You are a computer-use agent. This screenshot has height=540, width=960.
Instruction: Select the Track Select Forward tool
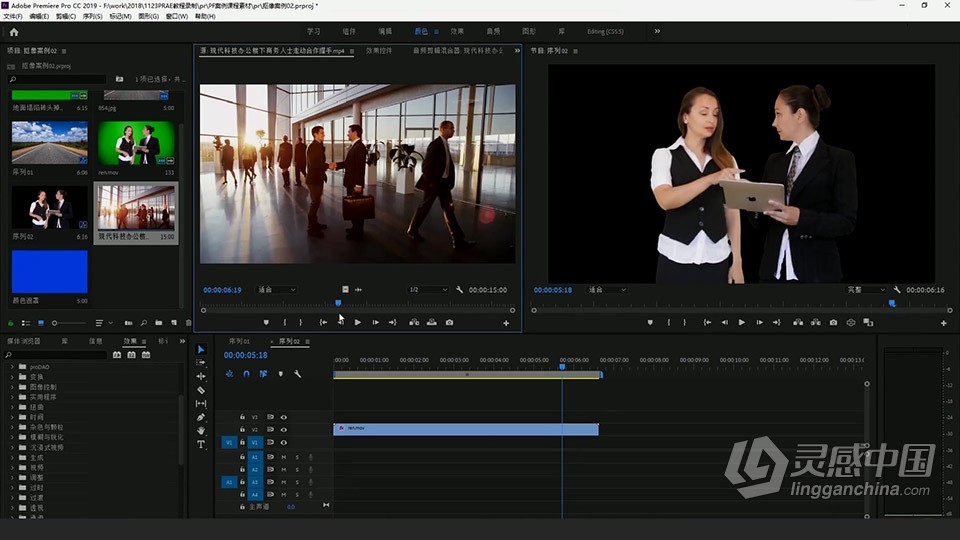pyautogui.click(x=201, y=362)
